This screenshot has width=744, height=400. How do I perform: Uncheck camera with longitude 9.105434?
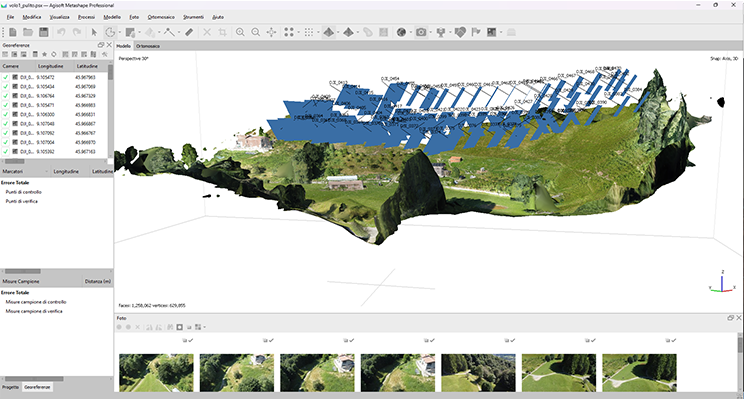(x=6, y=86)
